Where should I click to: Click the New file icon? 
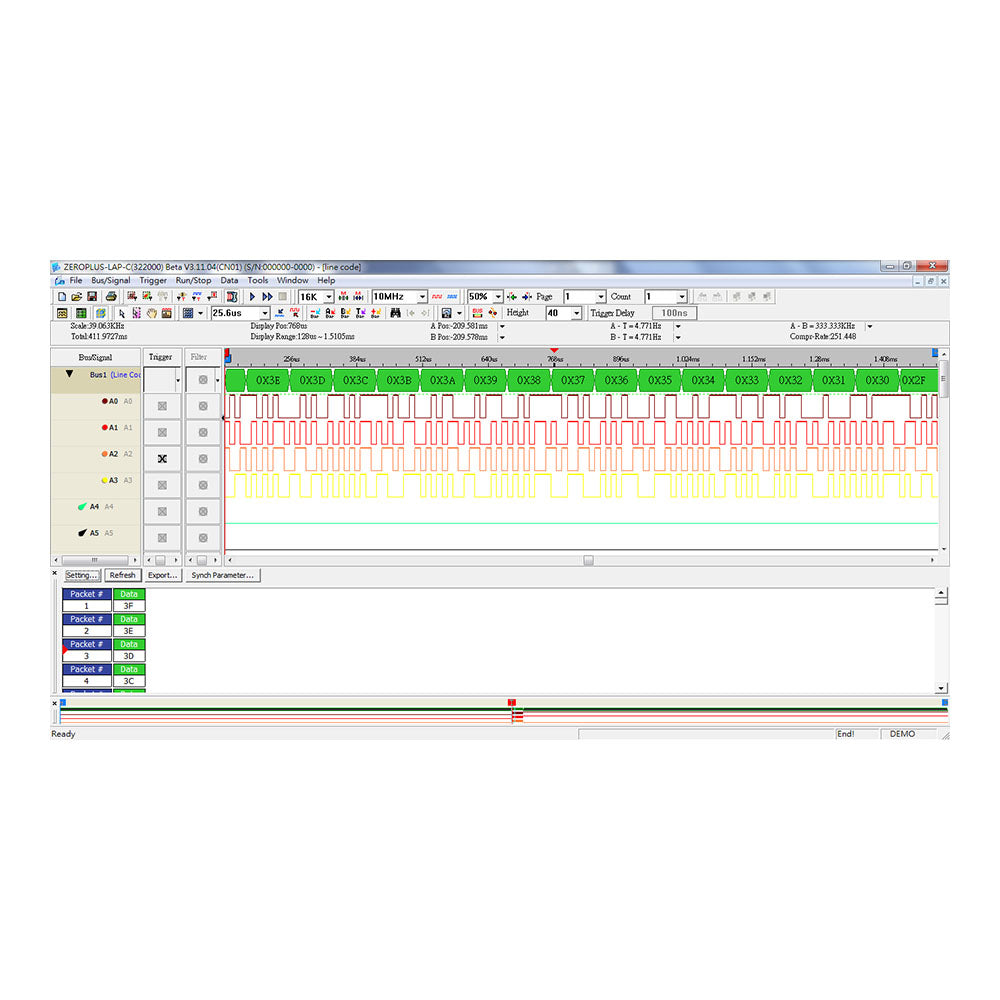coord(62,297)
